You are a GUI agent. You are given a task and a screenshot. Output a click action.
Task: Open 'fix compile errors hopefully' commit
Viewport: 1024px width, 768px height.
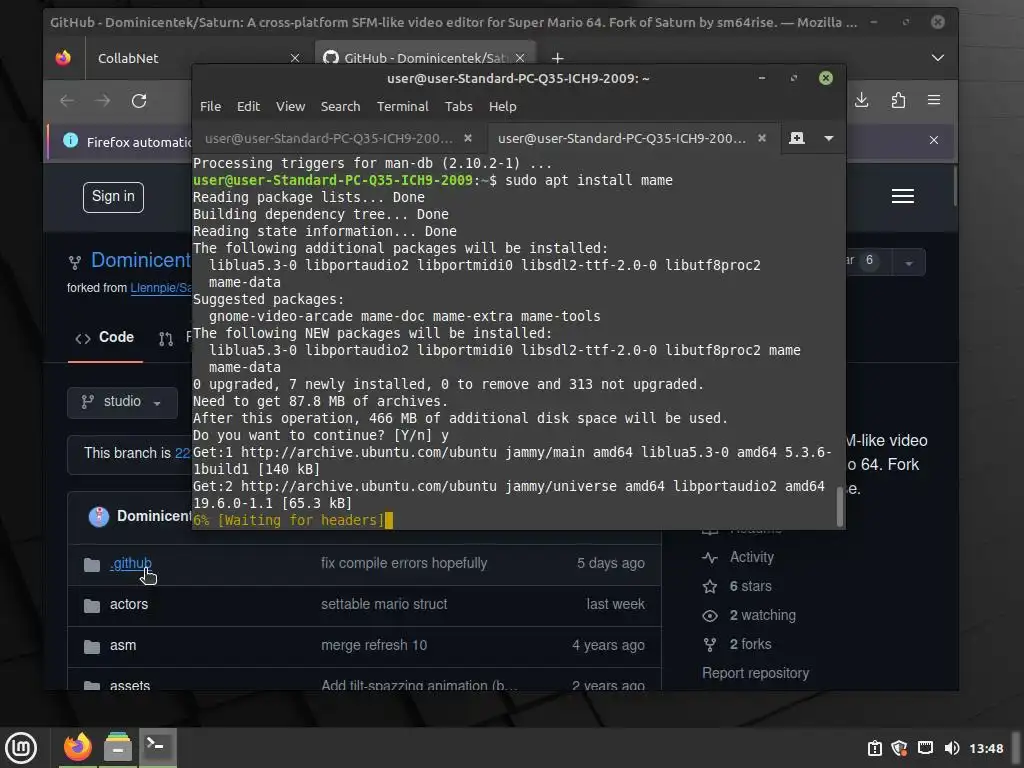[x=404, y=563]
